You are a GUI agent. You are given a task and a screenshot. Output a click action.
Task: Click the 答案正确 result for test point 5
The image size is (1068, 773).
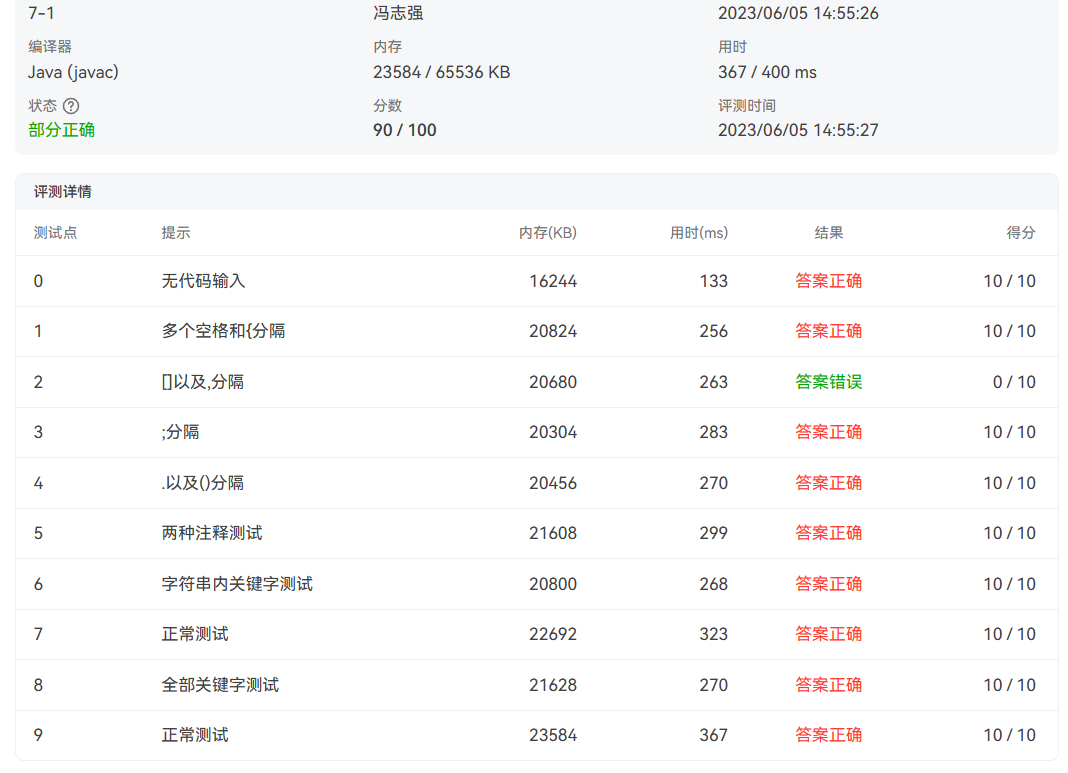[x=829, y=533]
